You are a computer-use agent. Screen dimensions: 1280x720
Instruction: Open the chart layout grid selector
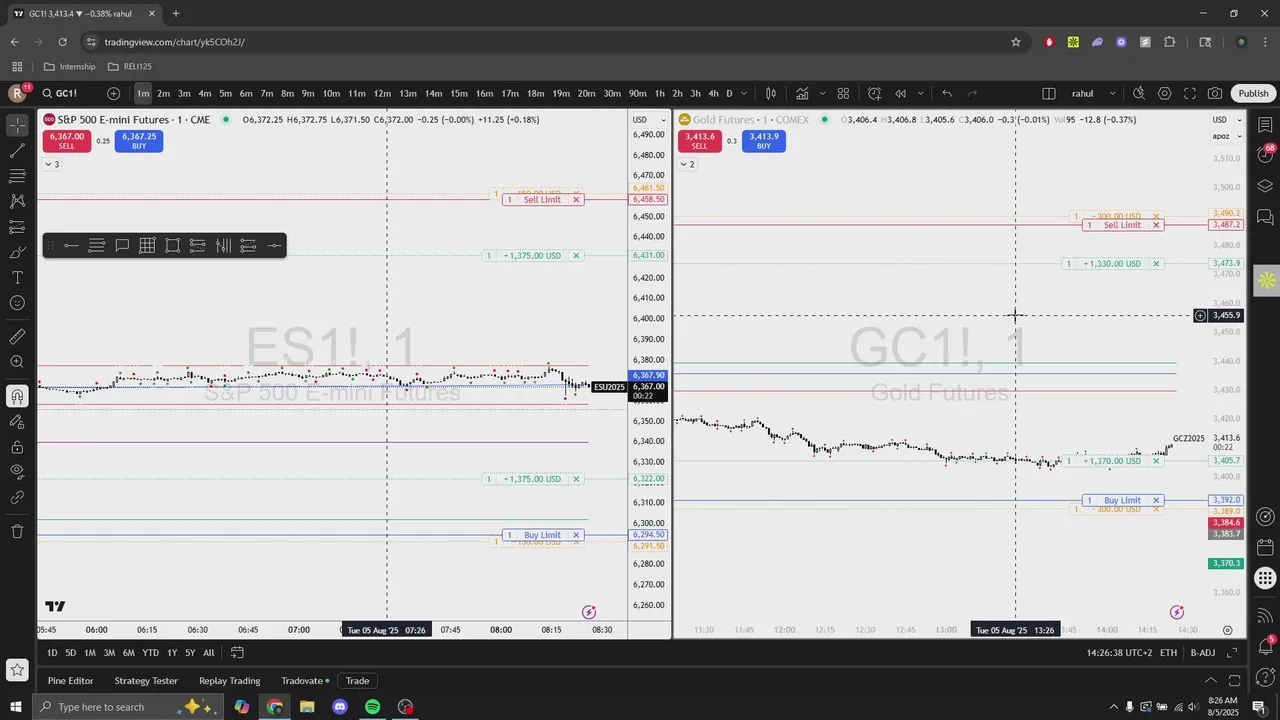pos(1049,93)
